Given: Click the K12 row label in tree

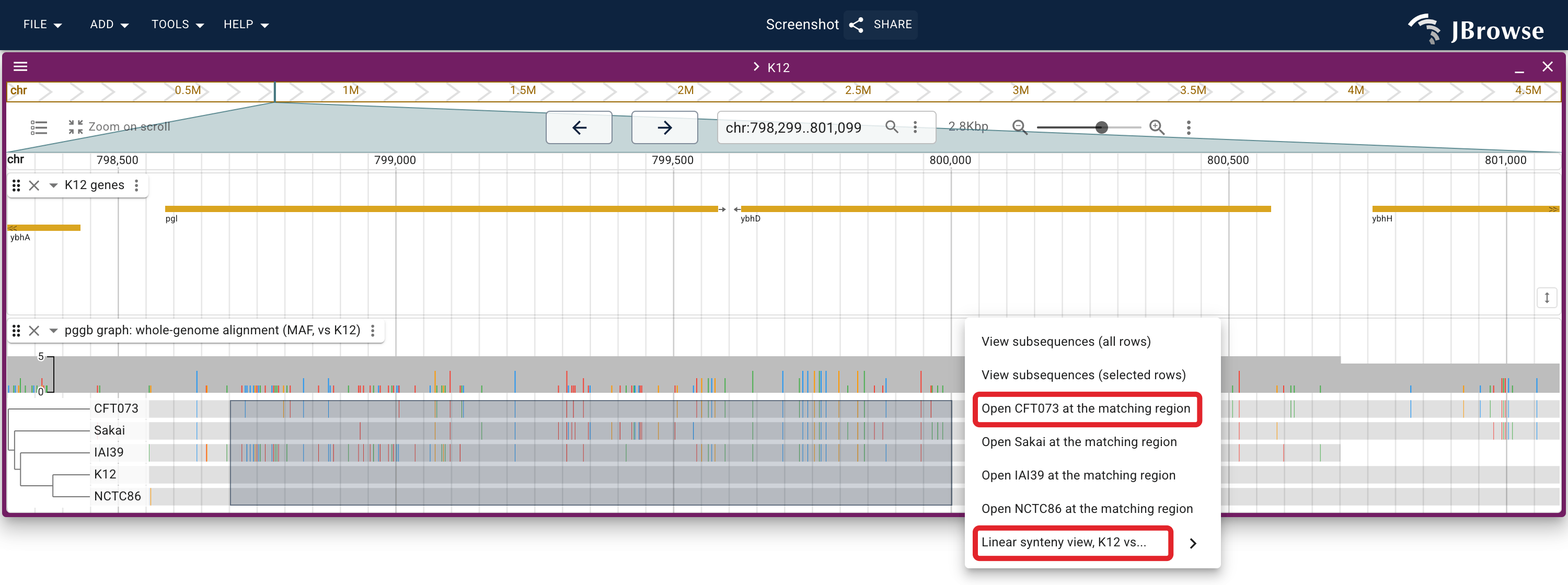Looking at the screenshot, I should click(x=105, y=474).
